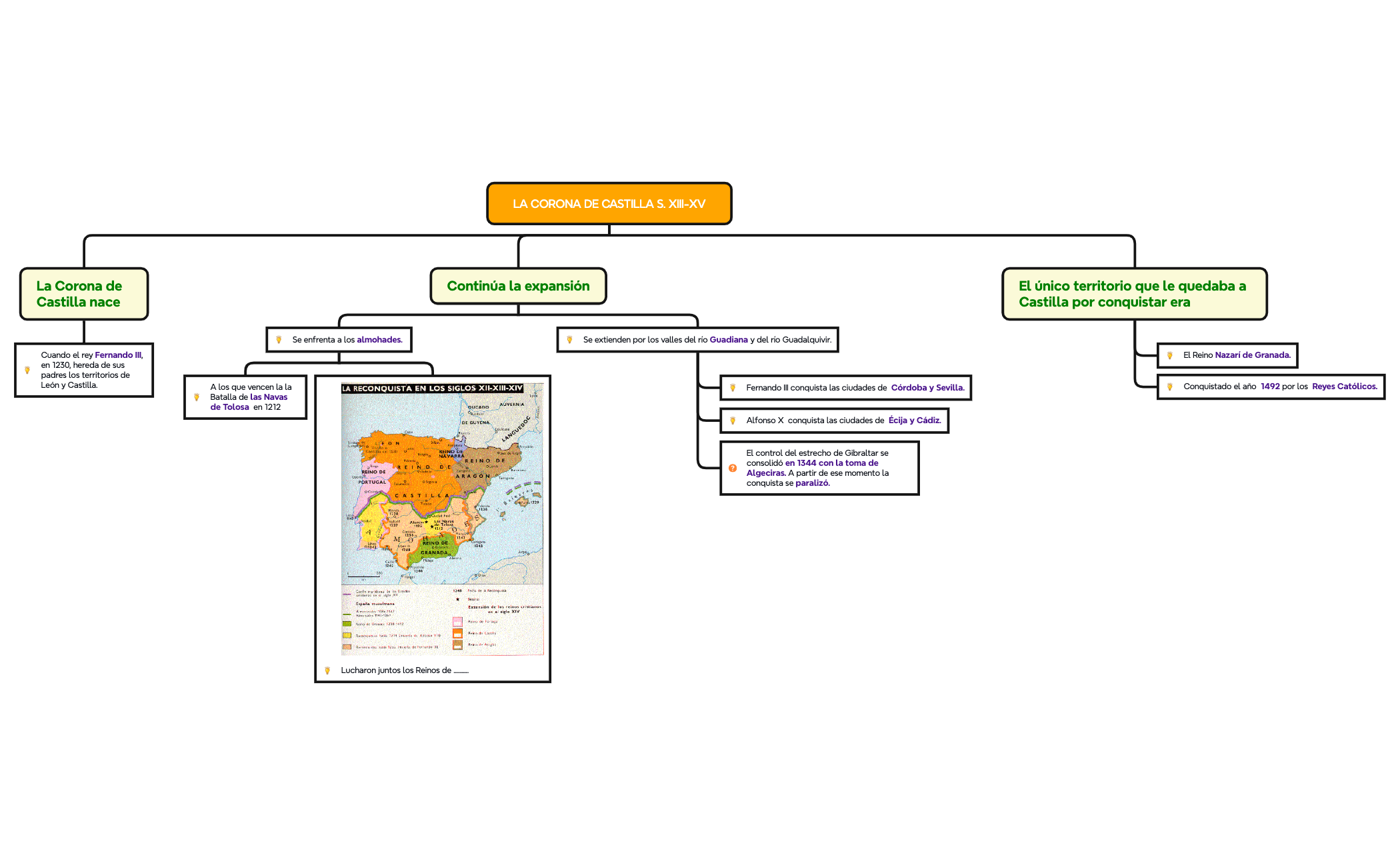Click lightbulb icon beside Guadiana valleys text

pyautogui.click(x=569, y=340)
